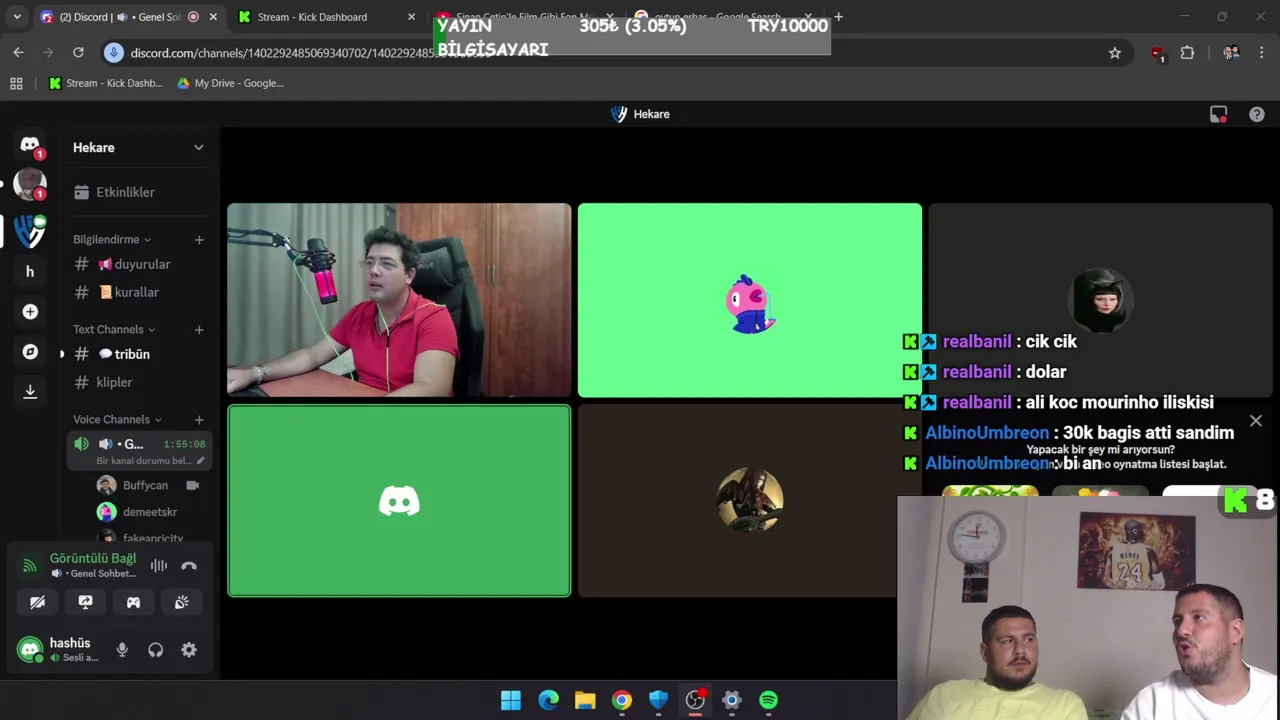Reload the current page
Image resolution: width=1280 pixels, height=720 pixels.
point(78,52)
